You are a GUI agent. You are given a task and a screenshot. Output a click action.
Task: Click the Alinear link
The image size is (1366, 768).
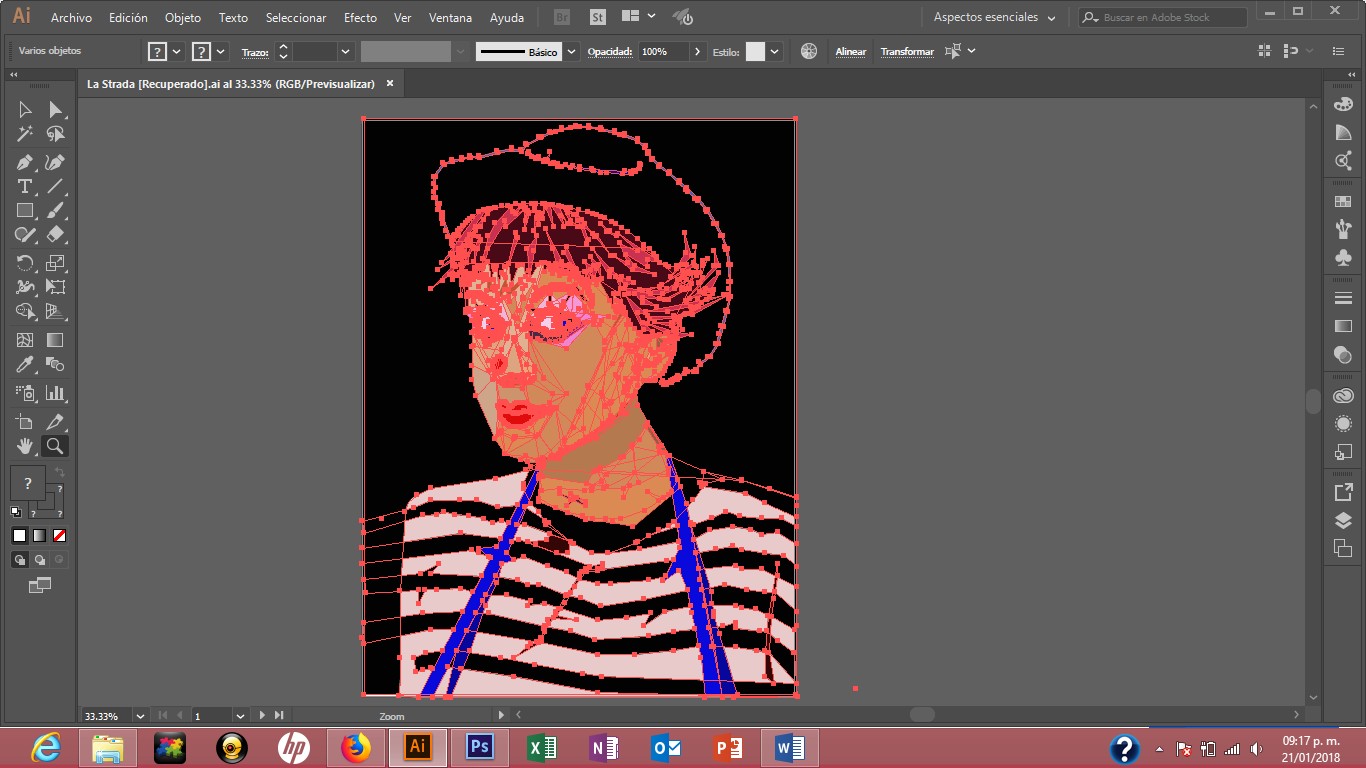pyautogui.click(x=851, y=51)
